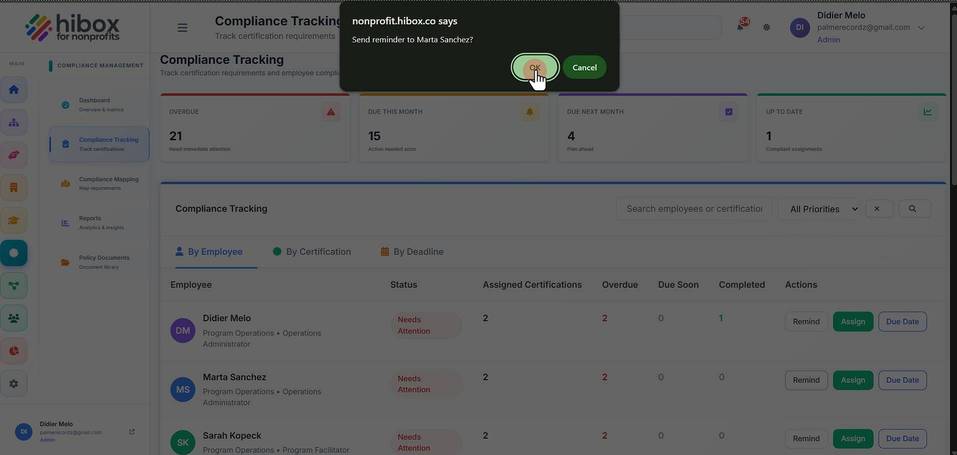The width and height of the screenshot is (957, 455).
Task: Click Remind for Didier Melo
Action: (806, 322)
